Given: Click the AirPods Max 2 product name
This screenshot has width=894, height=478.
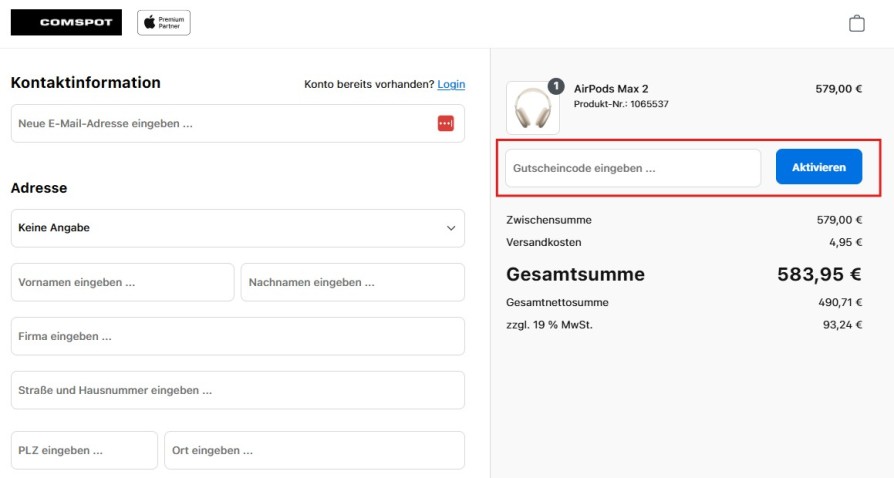Looking at the screenshot, I should coord(611,89).
